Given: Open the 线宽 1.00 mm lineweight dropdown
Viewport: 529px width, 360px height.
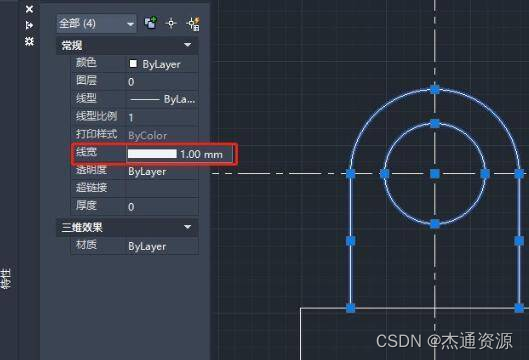Looking at the screenshot, I should 180,154.
